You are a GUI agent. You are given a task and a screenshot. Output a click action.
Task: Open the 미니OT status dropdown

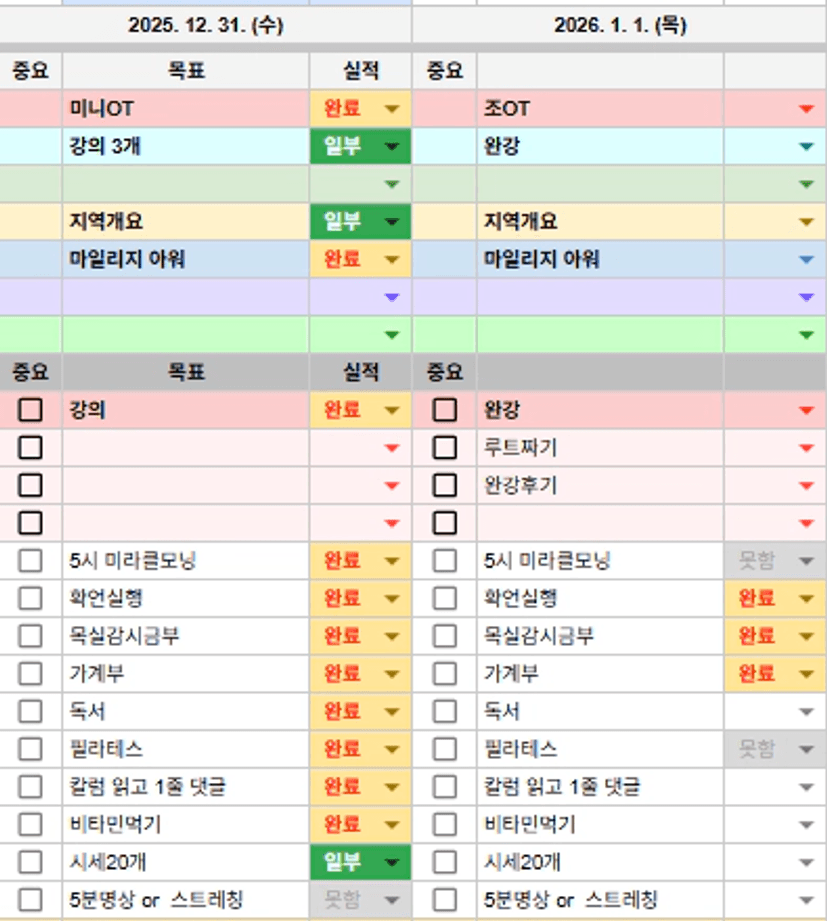[391, 109]
